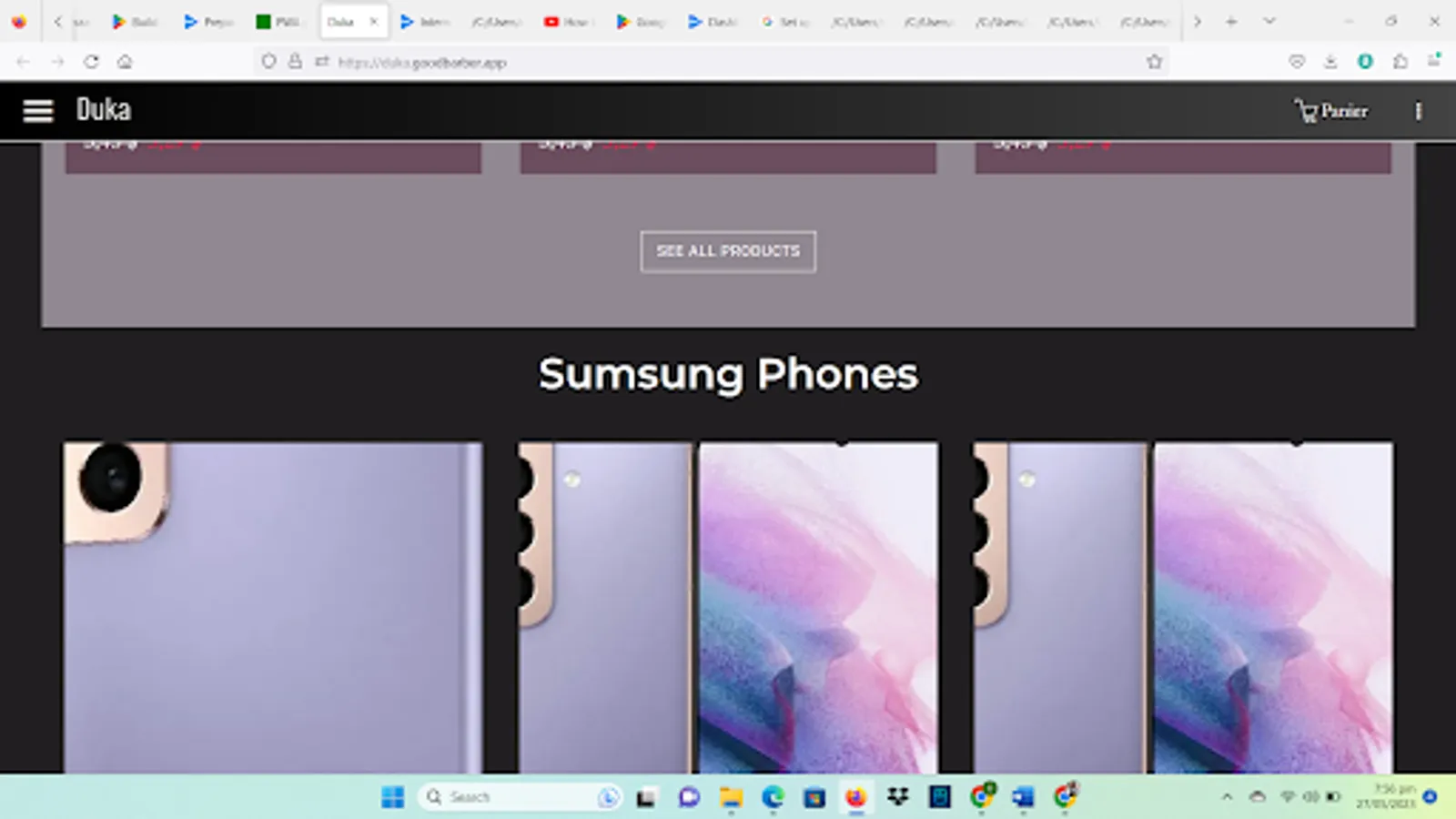The height and width of the screenshot is (819, 1456).
Task: Open Microsoft Word from the taskbar
Action: tap(1023, 798)
